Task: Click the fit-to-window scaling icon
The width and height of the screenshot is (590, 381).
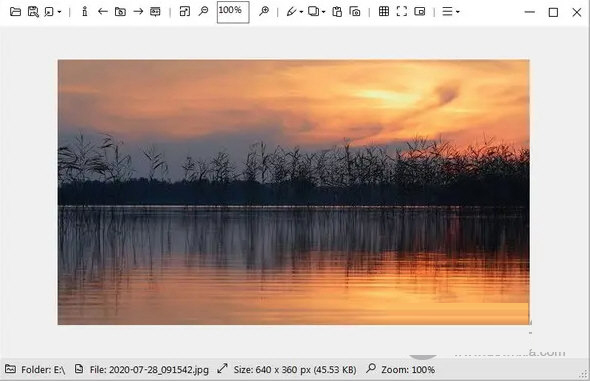Action: click(185, 12)
